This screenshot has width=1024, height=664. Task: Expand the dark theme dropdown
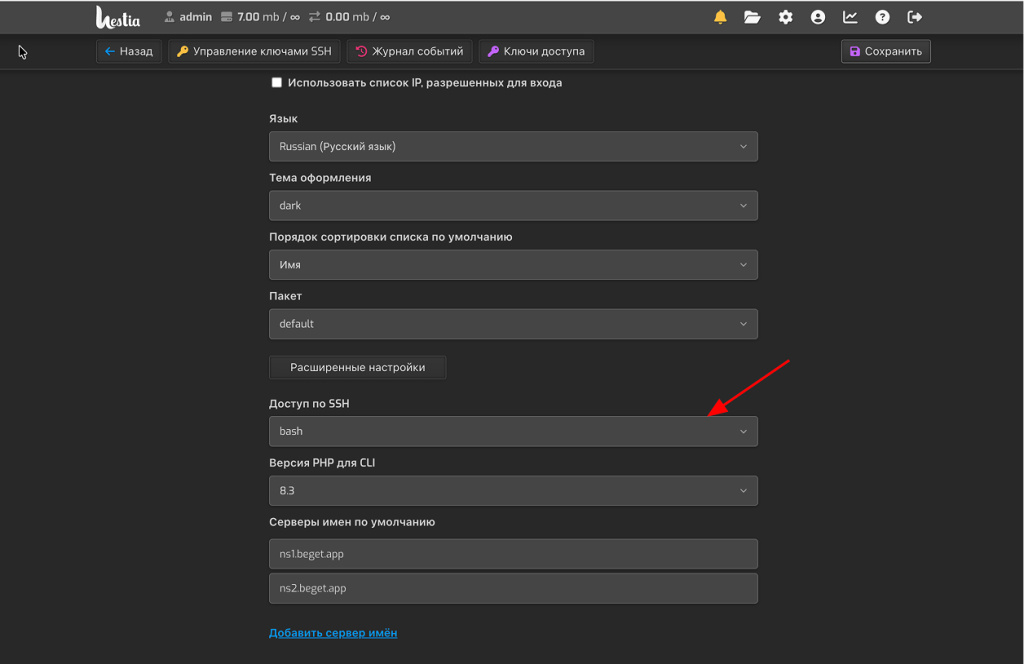[512, 205]
